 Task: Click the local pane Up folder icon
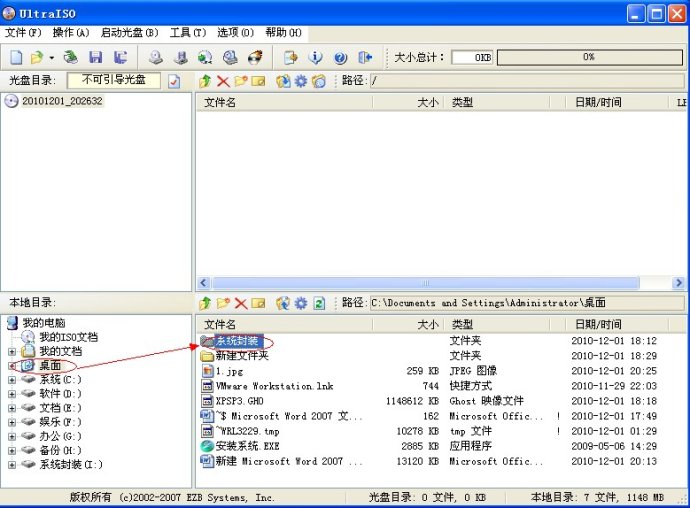tap(205, 303)
